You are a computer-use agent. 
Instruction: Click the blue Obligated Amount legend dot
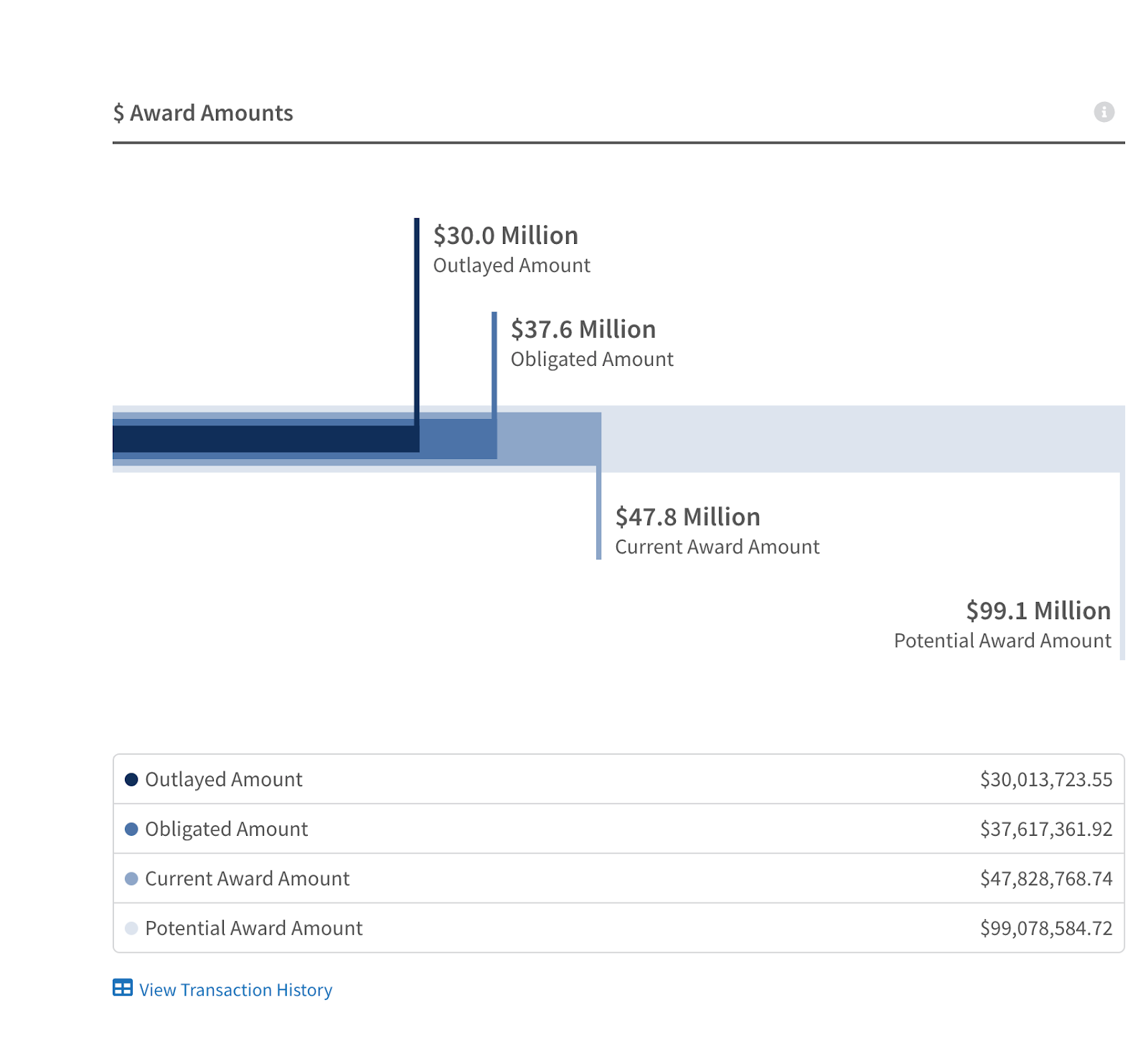131,829
